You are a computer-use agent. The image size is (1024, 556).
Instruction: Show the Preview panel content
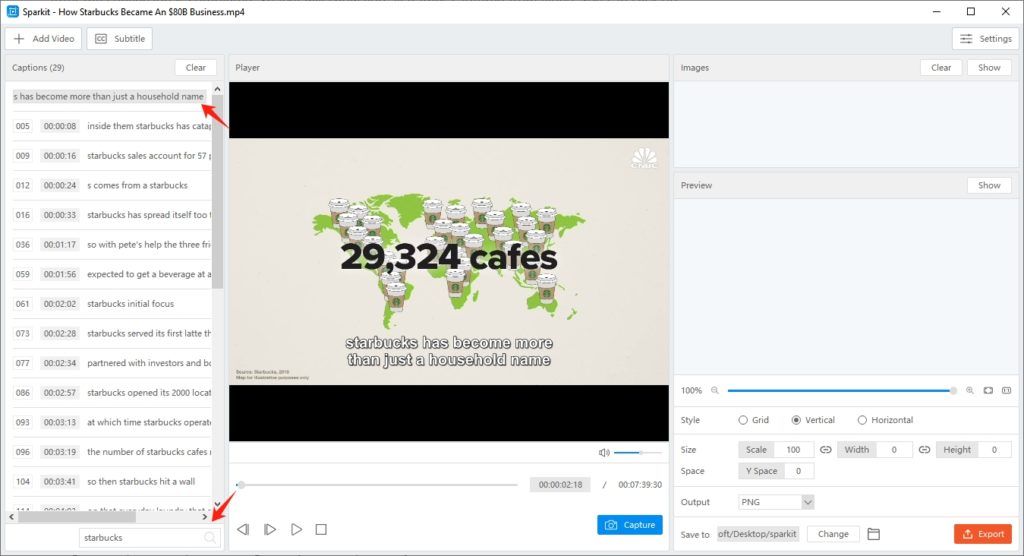tap(989, 186)
